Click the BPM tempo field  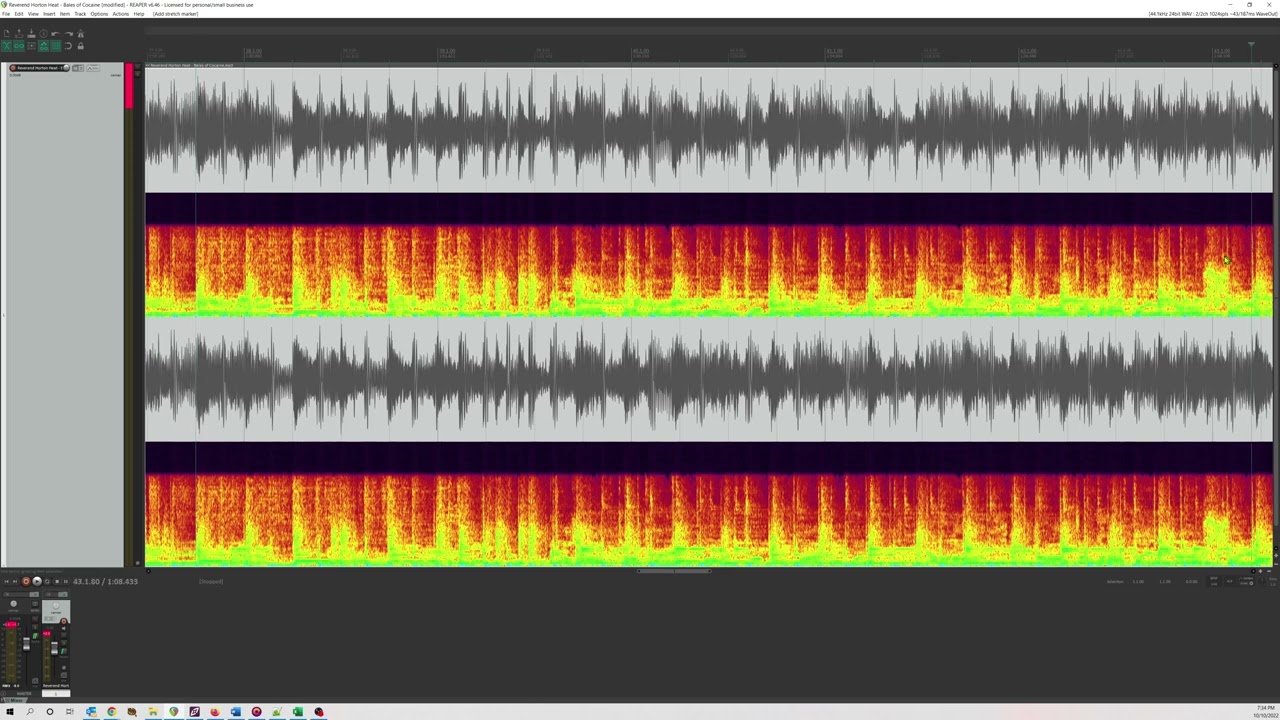(1214, 581)
